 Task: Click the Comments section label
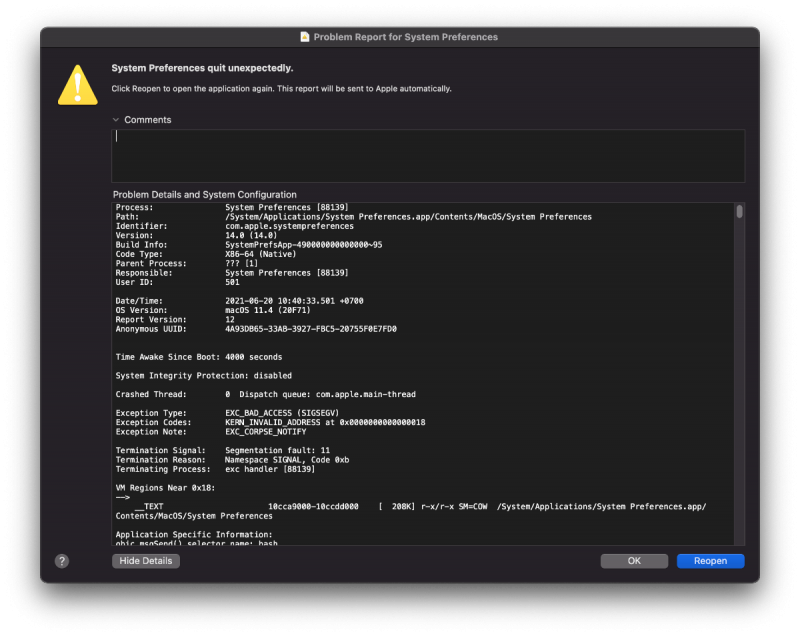(150, 119)
